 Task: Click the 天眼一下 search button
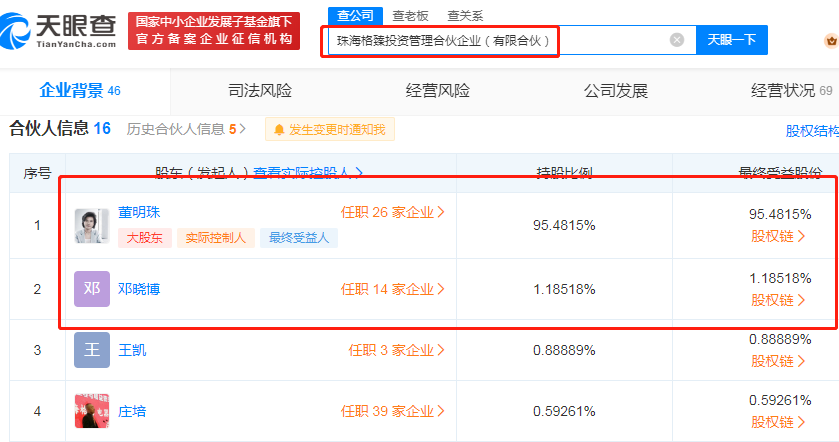tap(731, 40)
